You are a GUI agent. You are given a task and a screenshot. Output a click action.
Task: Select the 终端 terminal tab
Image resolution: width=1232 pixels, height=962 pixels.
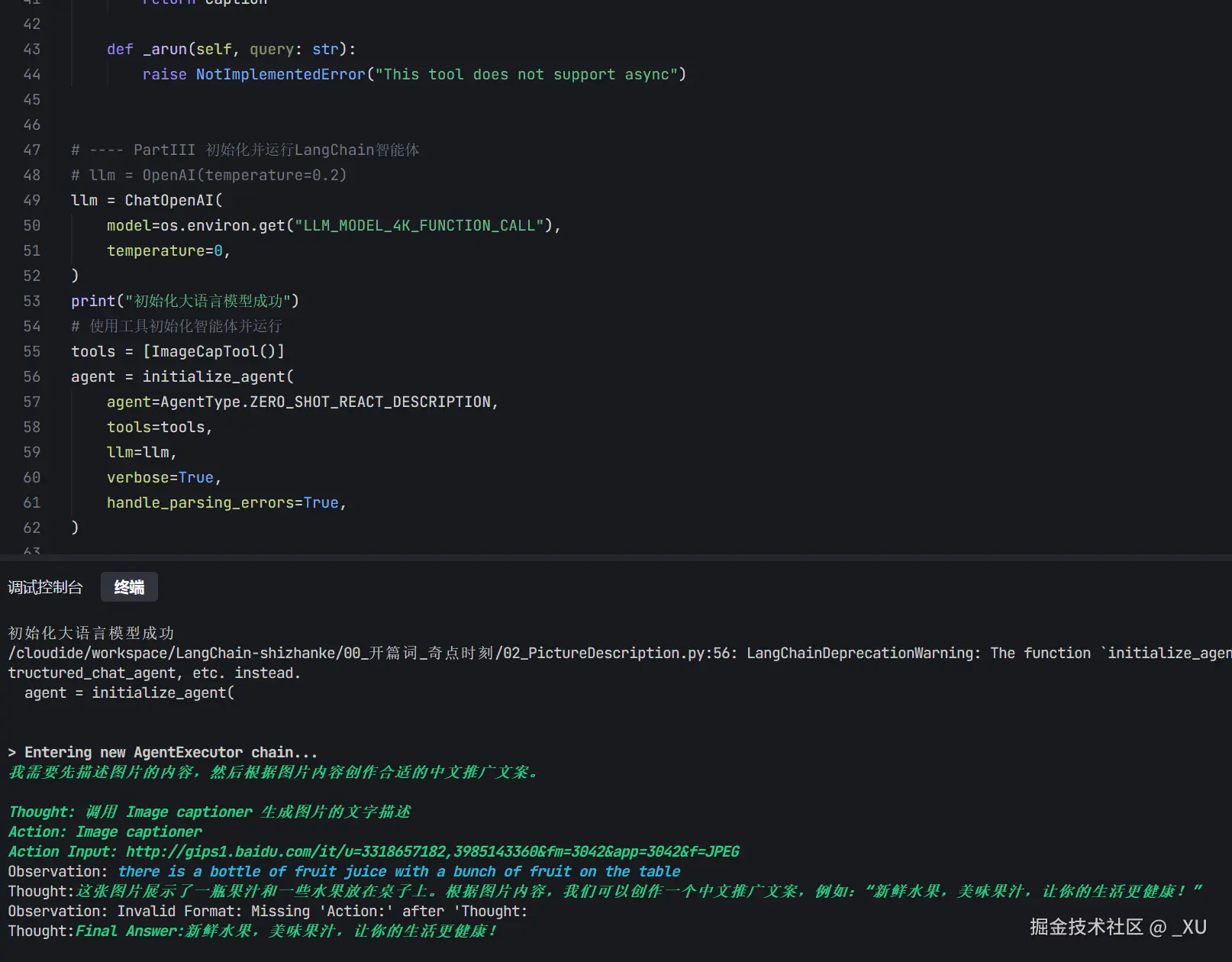click(129, 587)
